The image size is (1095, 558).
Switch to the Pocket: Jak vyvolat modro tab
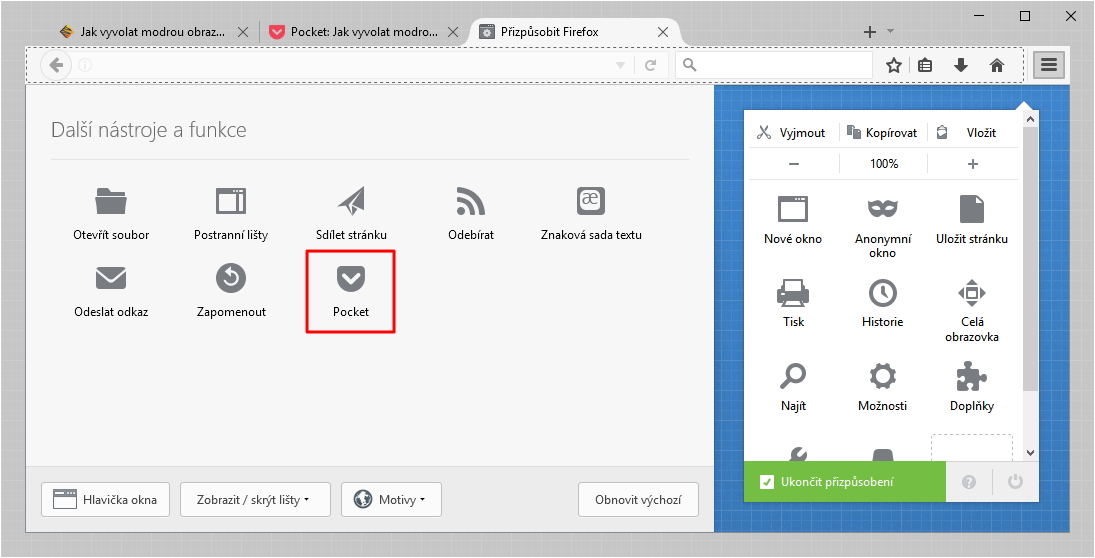(x=362, y=31)
